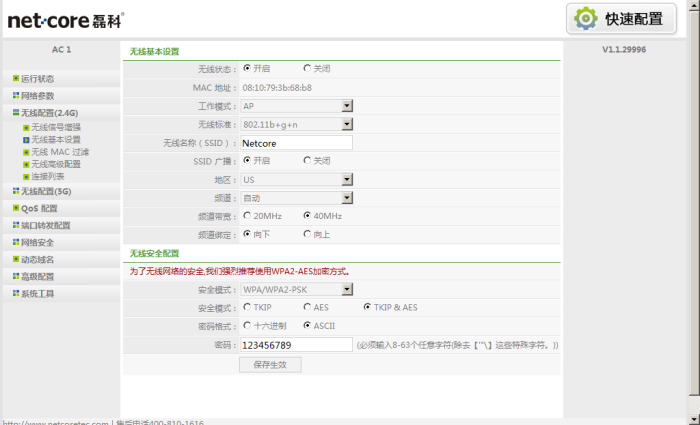Click the icon beside 无线 MAC 过滤
Viewport: 700px width, 425px height.
click(x=26, y=152)
